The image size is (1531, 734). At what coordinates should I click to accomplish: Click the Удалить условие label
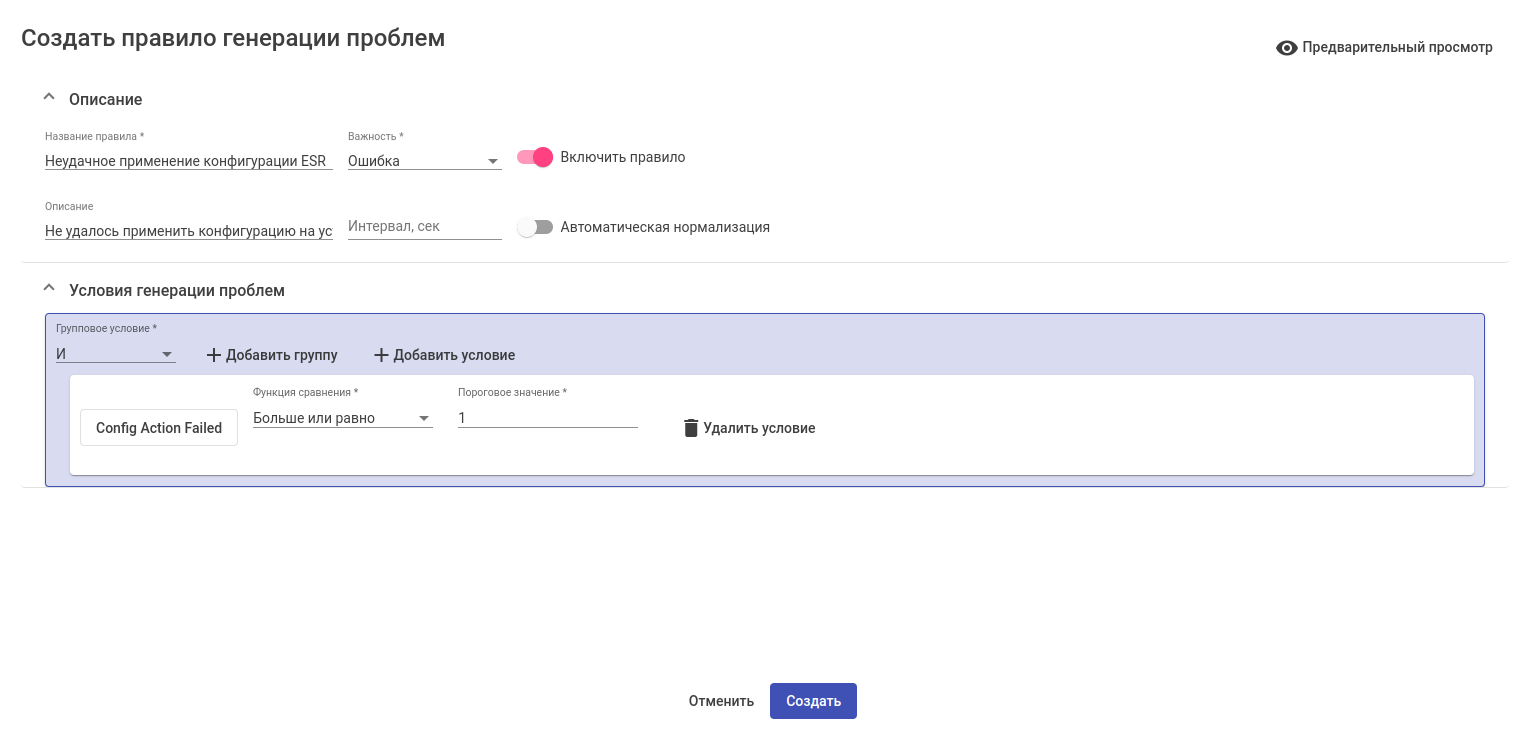point(759,428)
